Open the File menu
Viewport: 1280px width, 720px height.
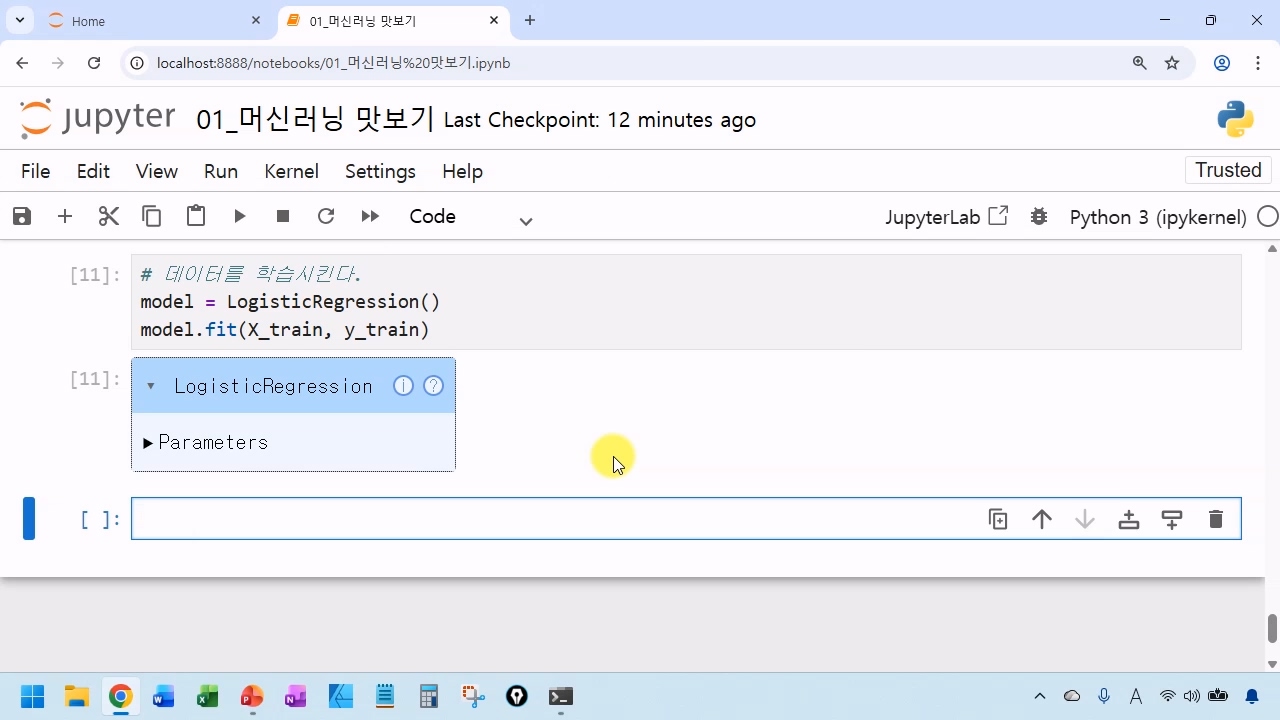[35, 171]
